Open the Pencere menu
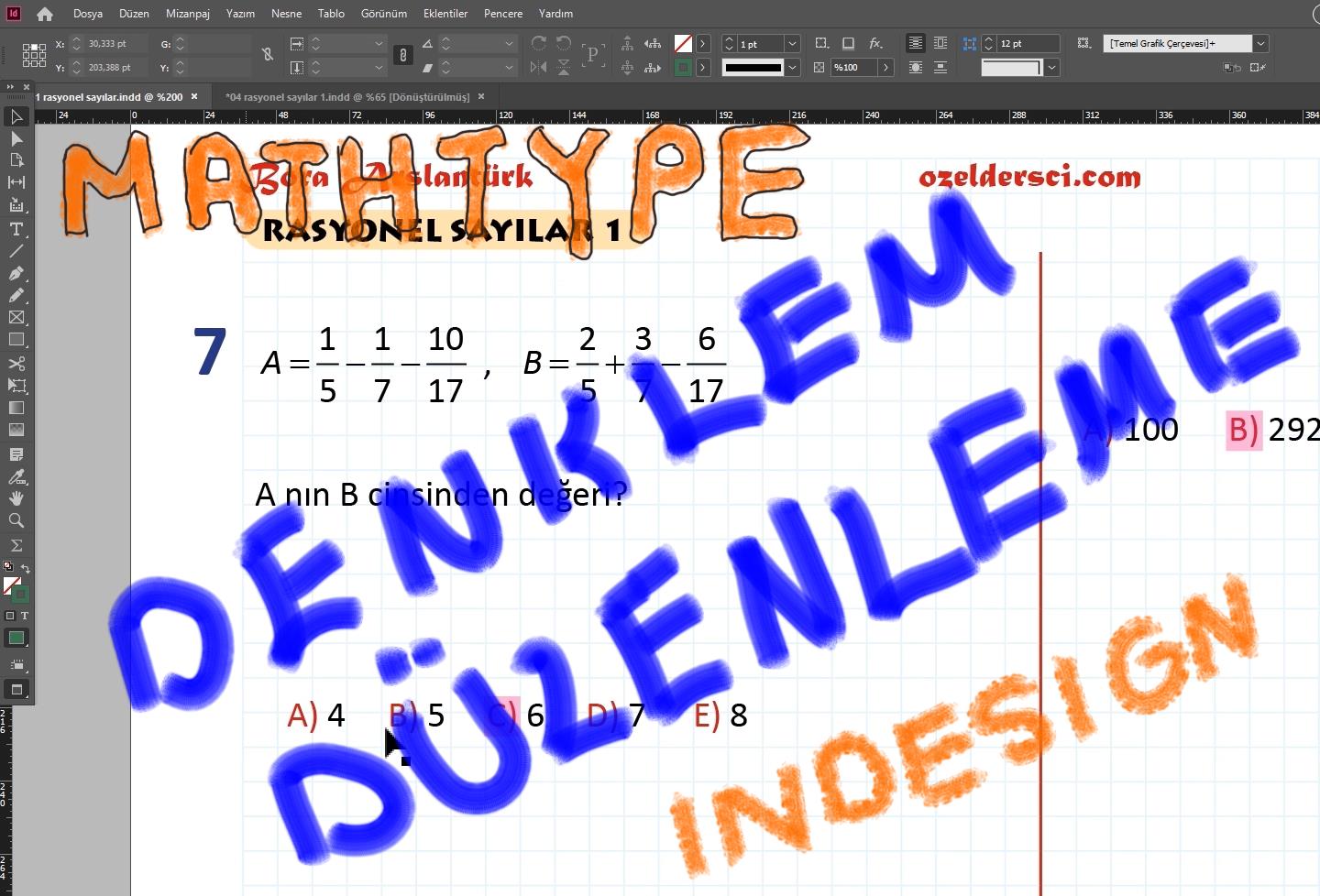The height and width of the screenshot is (896, 1320). 502,14
